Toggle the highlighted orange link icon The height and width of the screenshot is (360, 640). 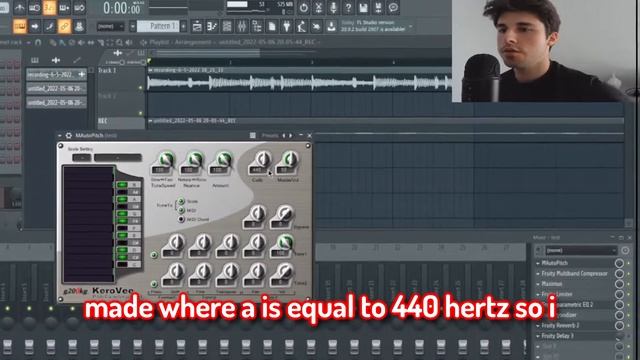pyautogui.click(x=64, y=27)
